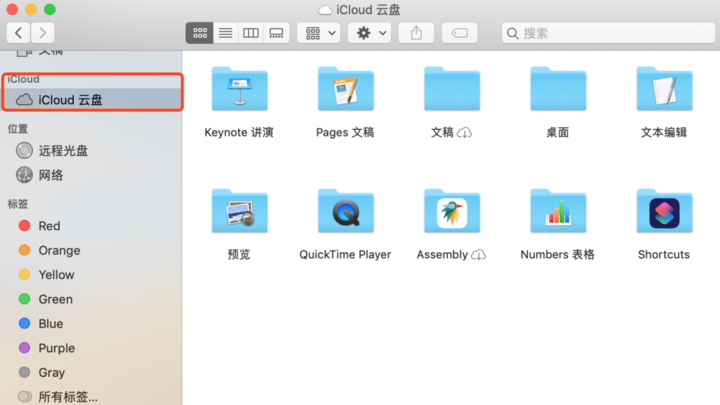
Task: Click the 位置 sidebar section header
Action: [x=18, y=129]
